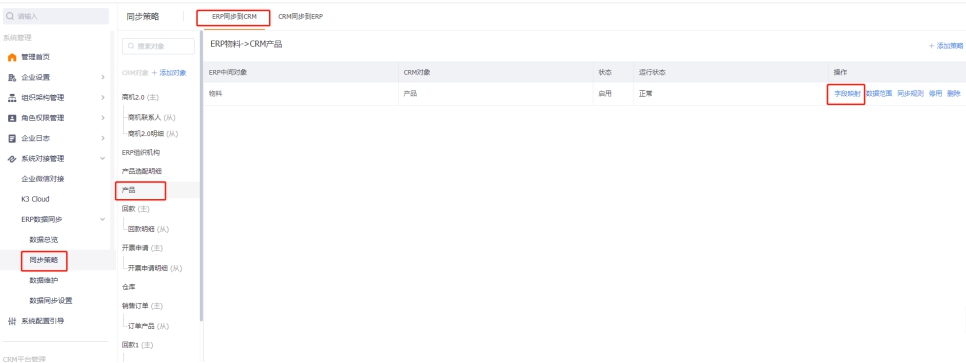Focus the 请输入 sidebar search field
This screenshot has height=363, width=966.
pyautogui.click(x=56, y=17)
